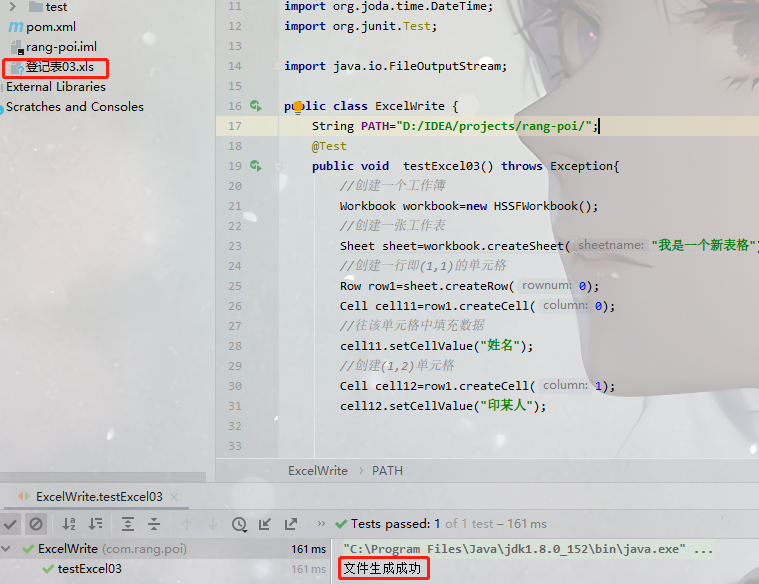Fold the import block at line 14
759x584 pixels.
[x=278, y=66]
